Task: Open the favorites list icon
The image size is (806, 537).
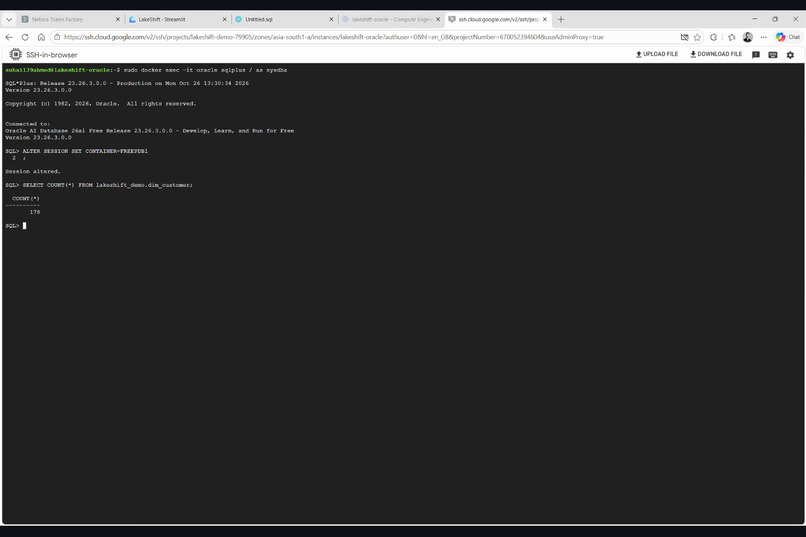Action: pos(731,37)
